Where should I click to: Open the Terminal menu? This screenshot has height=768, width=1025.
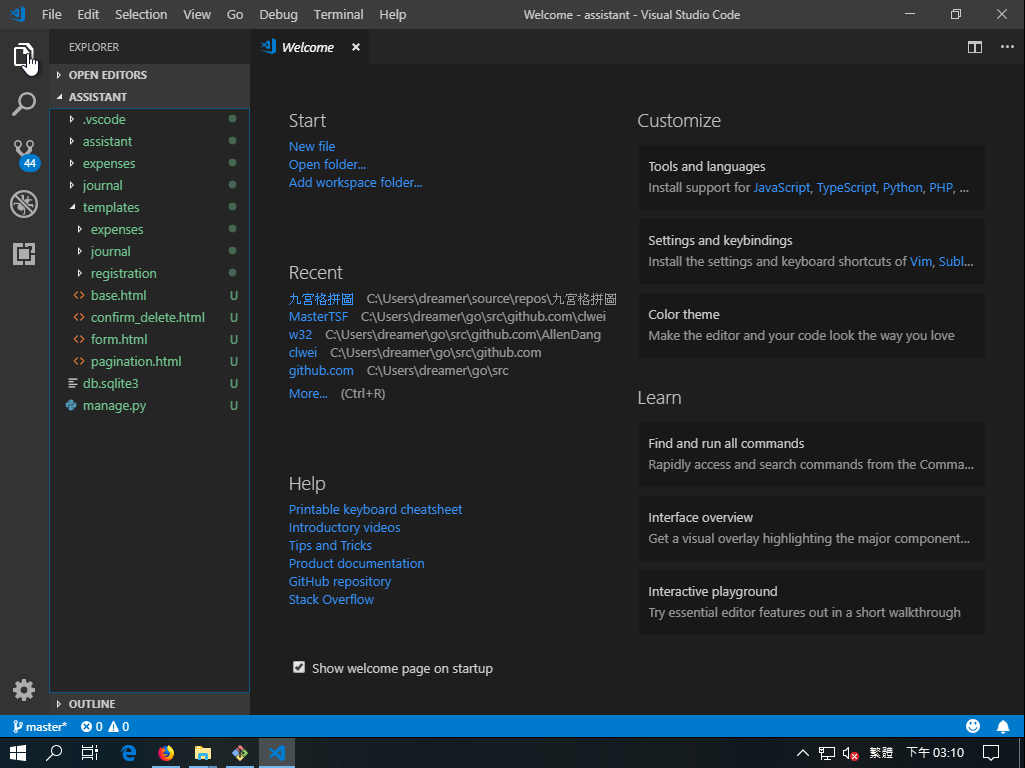click(x=338, y=15)
